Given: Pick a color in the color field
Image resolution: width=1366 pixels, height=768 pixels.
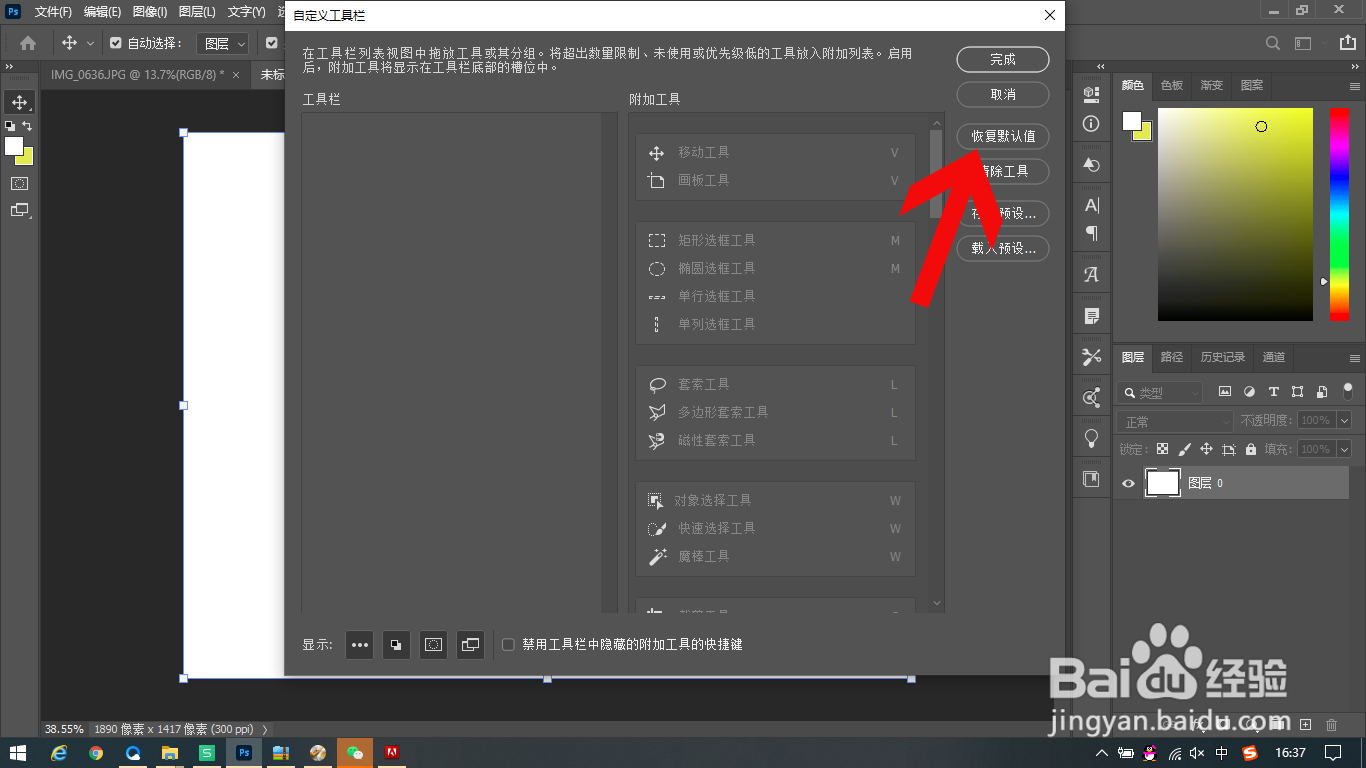Looking at the screenshot, I should click(x=1235, y=214).
